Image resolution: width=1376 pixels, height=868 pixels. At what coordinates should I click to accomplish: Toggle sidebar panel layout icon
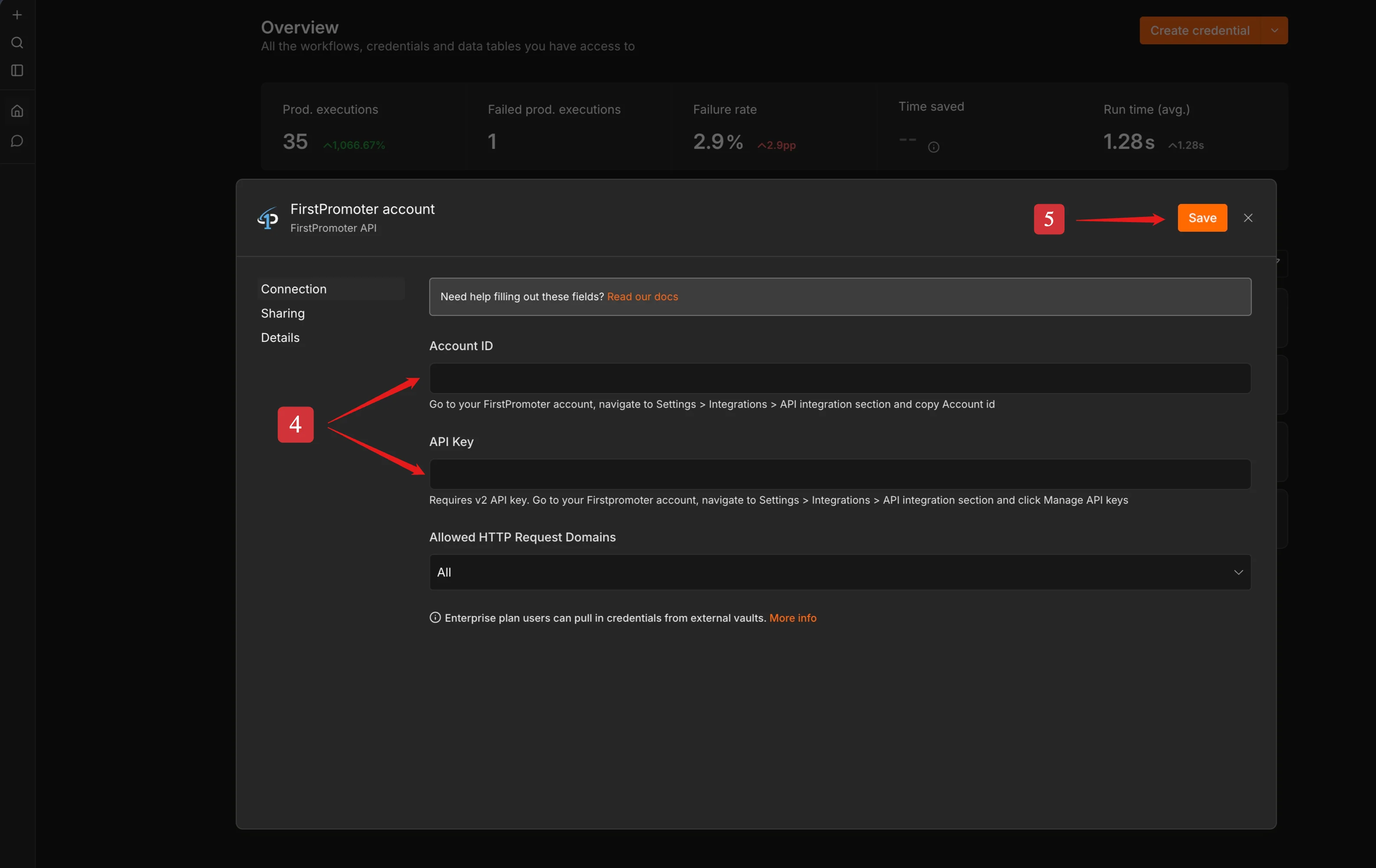pyautogui.click(x=17, y=70)
